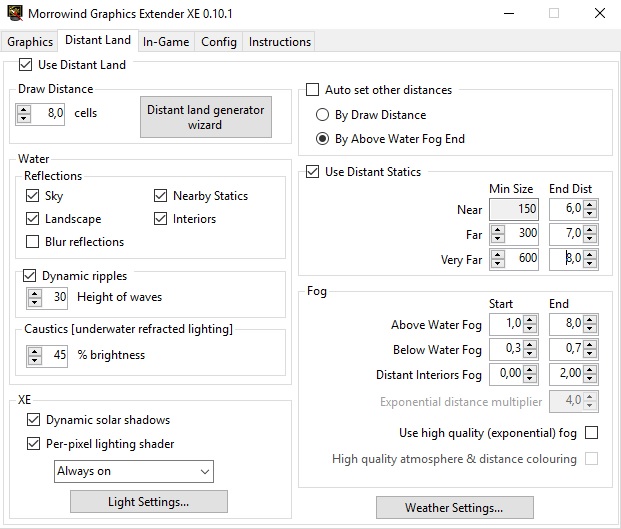The width and height of the screenshot is (621, 529).
Task: Click the Morrowind Graphics Extender title bar icon
Action: pos(15,13)
